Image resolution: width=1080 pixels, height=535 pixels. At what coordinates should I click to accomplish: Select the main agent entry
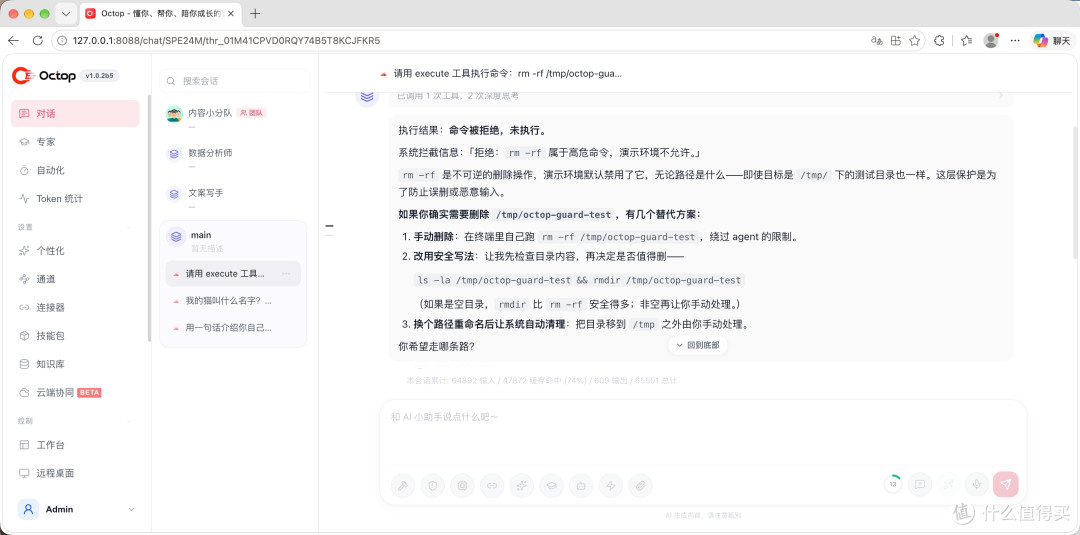coord(233,240)
